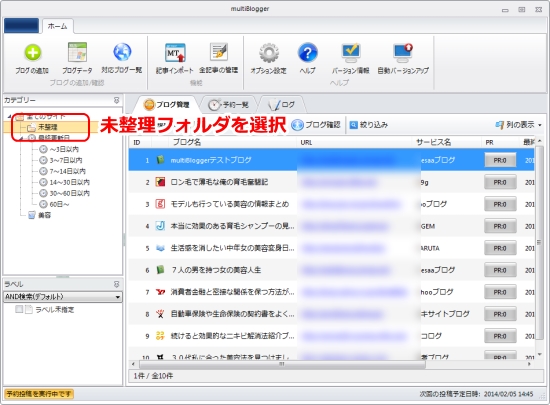Viewport: 550px width, 405px height.
Task: Select row 自動車保険や生命保険の契約書
Action: (331, 314)
